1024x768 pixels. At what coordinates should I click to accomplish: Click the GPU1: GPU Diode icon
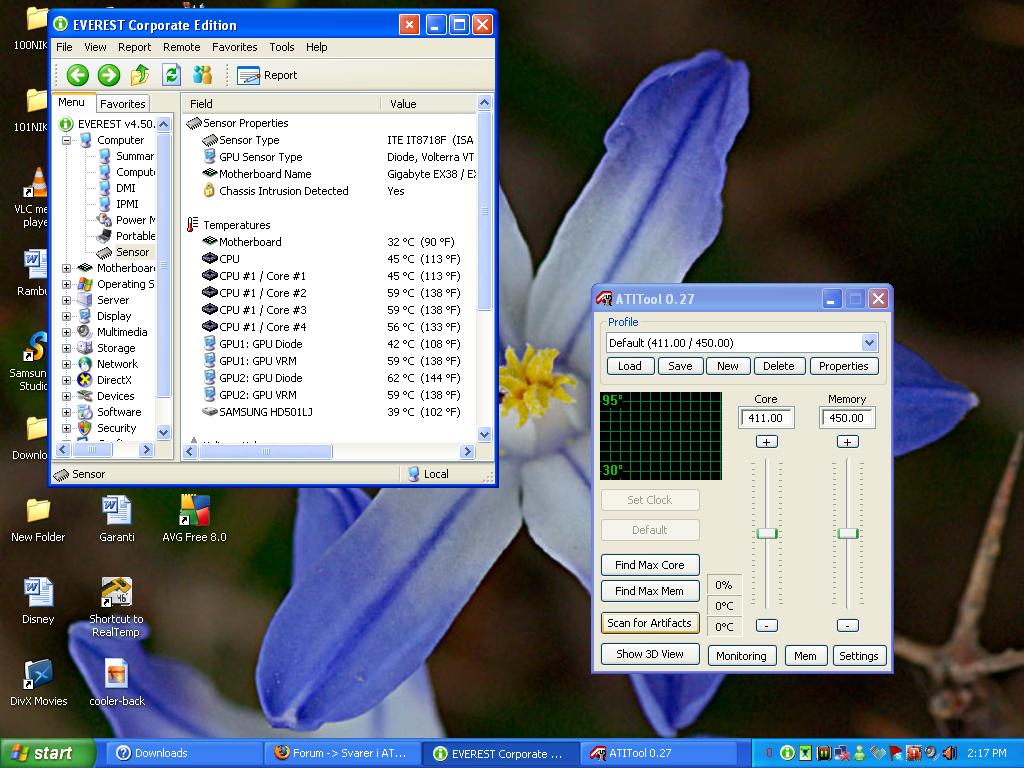click(x=210, y=344)
